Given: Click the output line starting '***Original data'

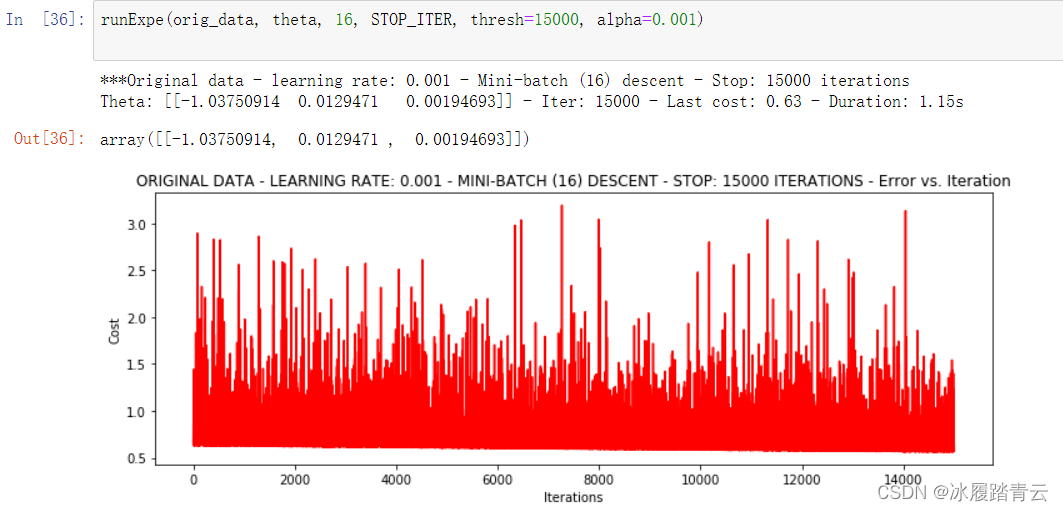Looking at the screenshot, I should pos(504,81).
